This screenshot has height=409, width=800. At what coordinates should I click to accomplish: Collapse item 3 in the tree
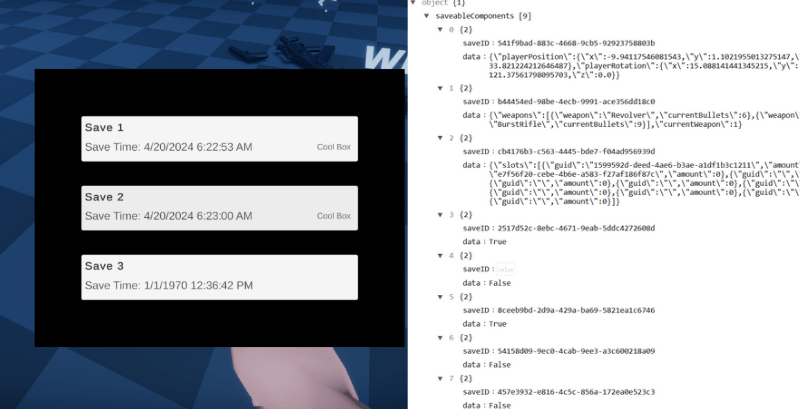point(441,214)
